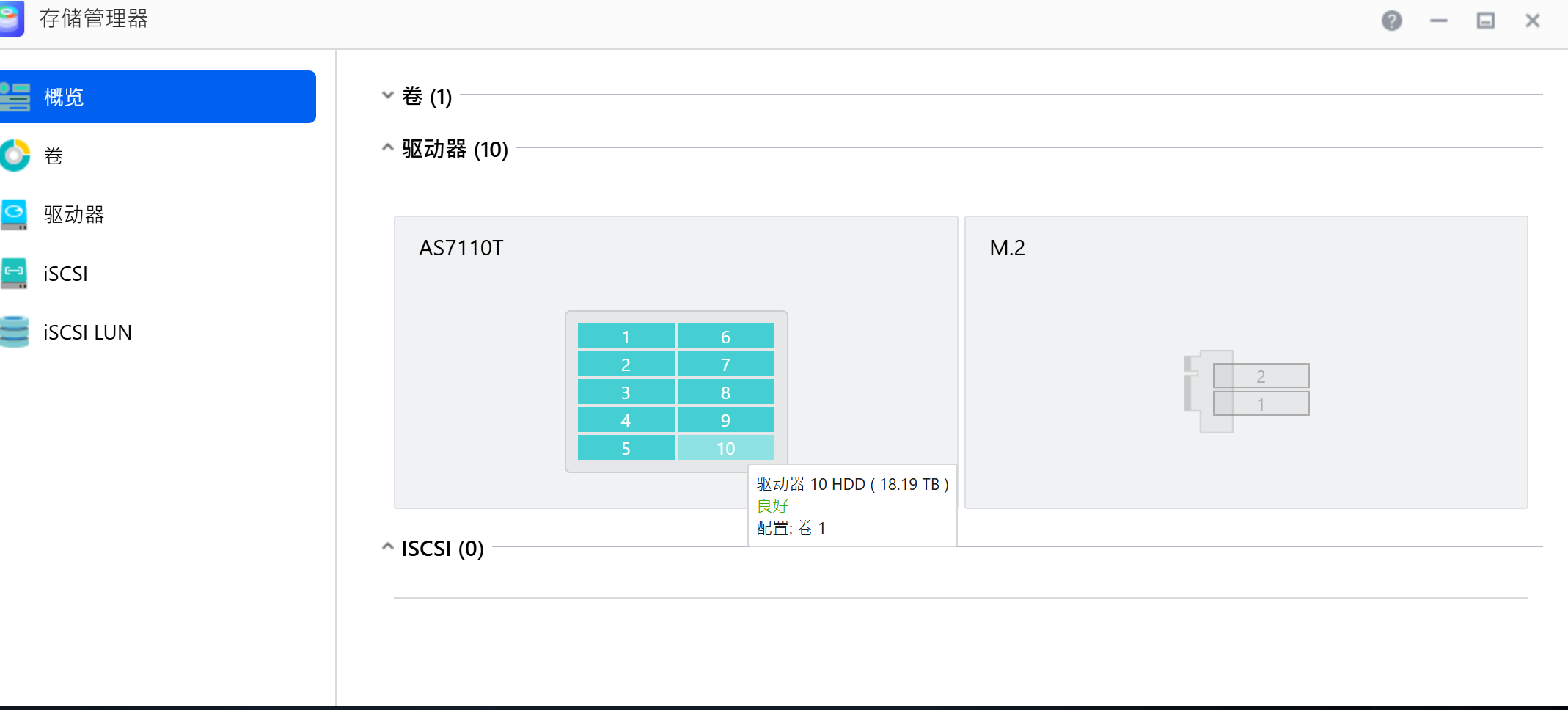Select drive bay 10
Viewport: 1568px width, 710px height.
(725, 448)
